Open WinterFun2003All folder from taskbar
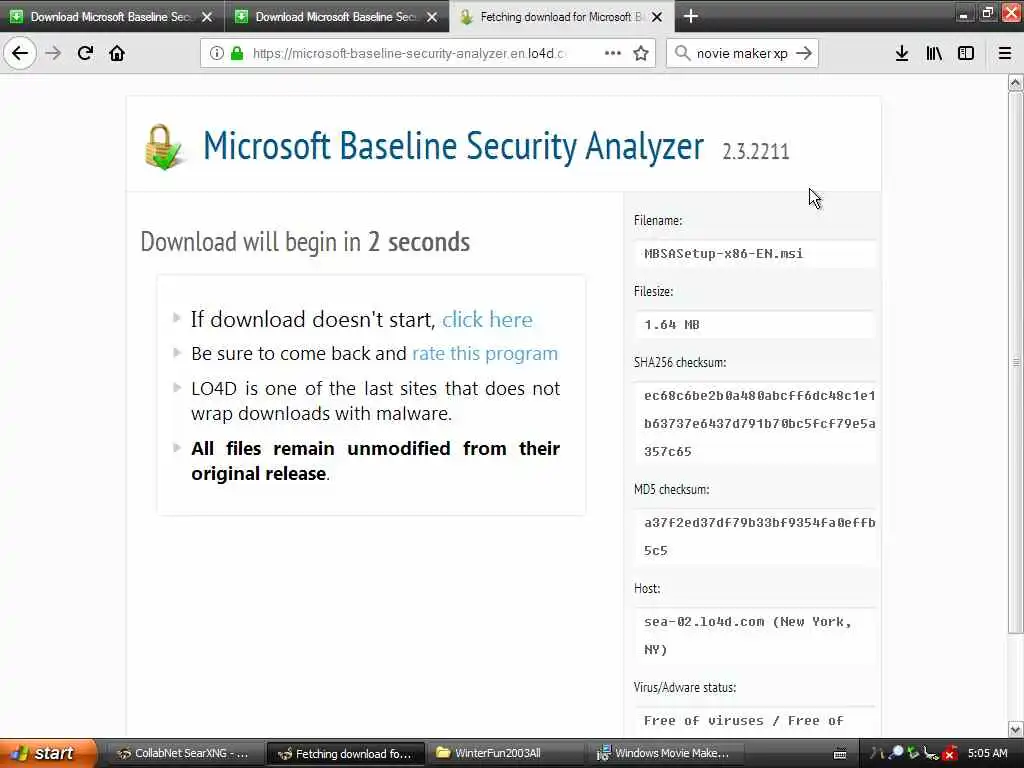 point(505,754)
